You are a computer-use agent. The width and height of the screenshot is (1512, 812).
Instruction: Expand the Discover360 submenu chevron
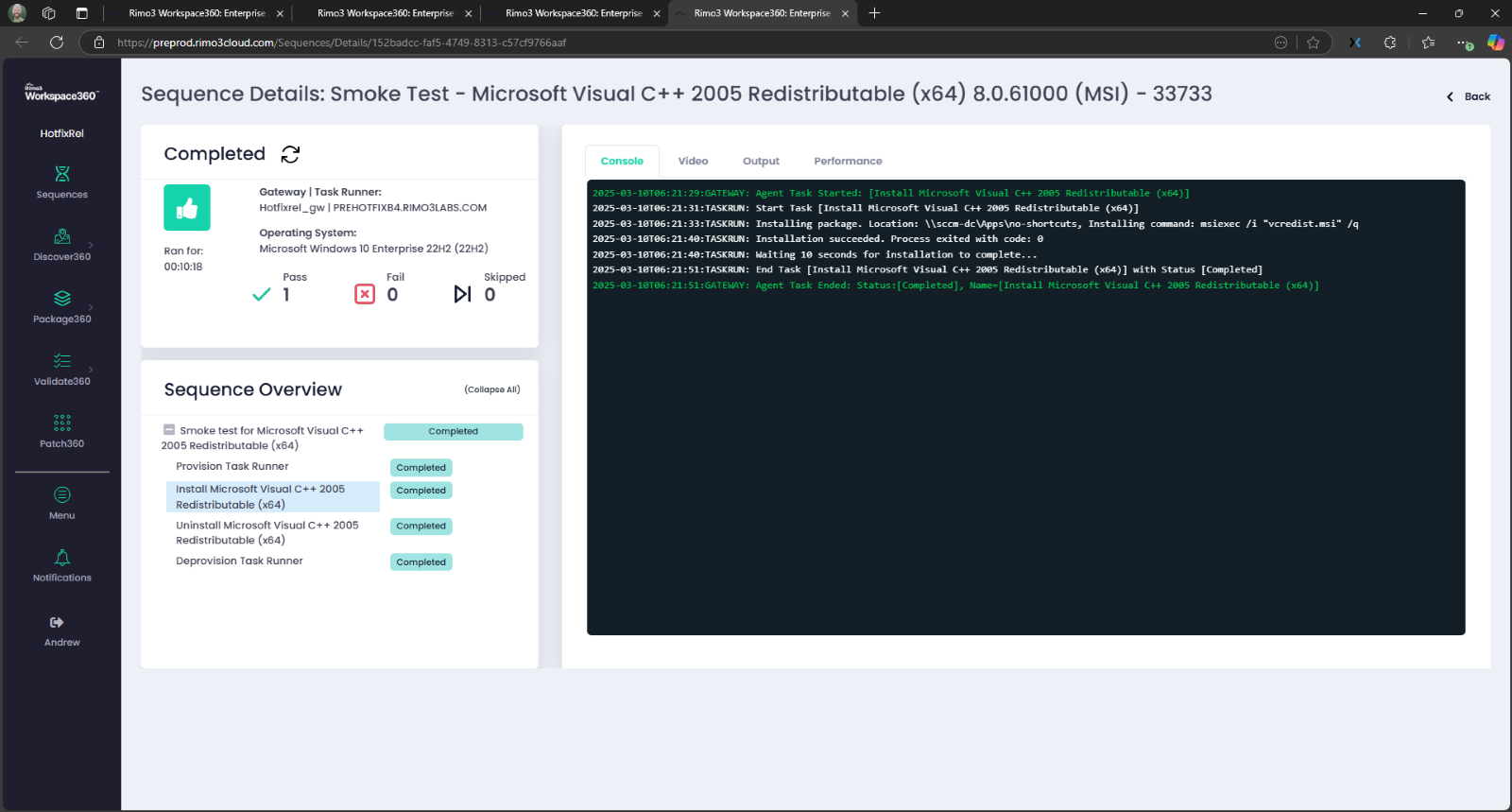(x=91, y=245)
